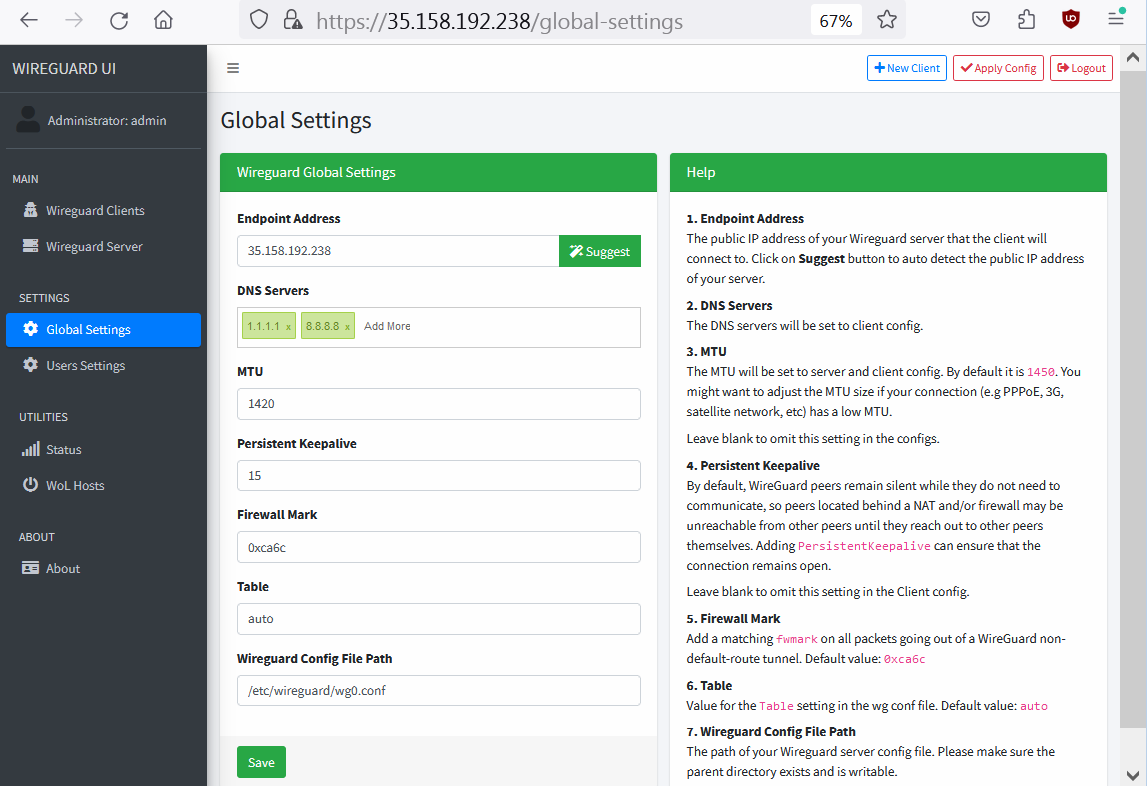
Task: Open the browser extensions puzzle icon
Action: (1026, 20)
